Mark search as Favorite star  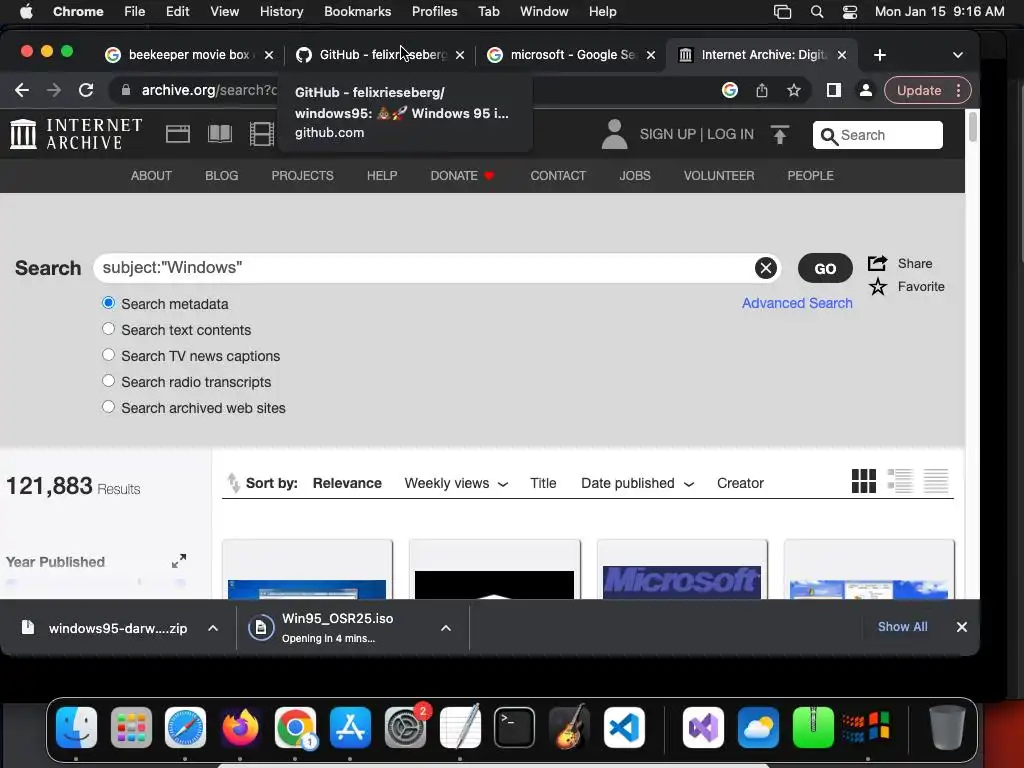[x=878, y=287]
